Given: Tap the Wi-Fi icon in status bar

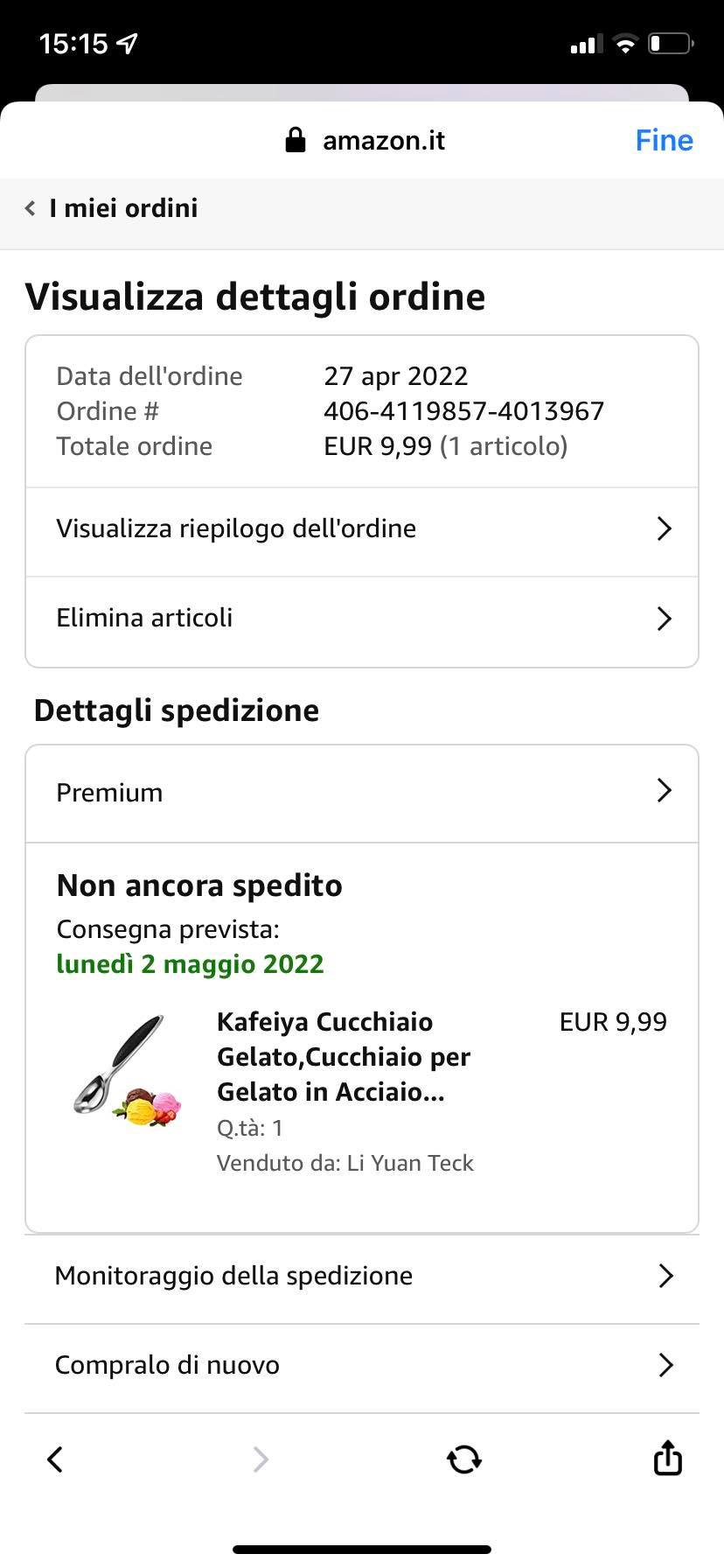Looking at the screenshot, I should 625,44.
